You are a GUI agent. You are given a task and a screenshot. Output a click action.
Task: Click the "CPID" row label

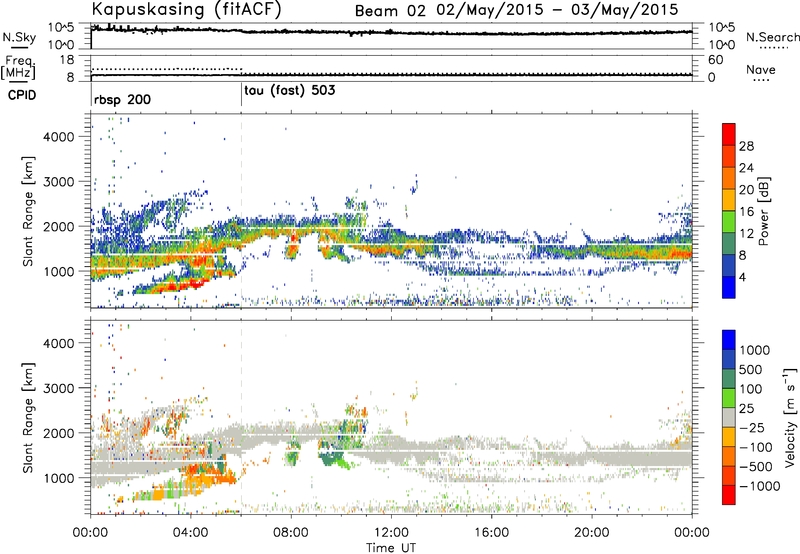coord(22,95)
